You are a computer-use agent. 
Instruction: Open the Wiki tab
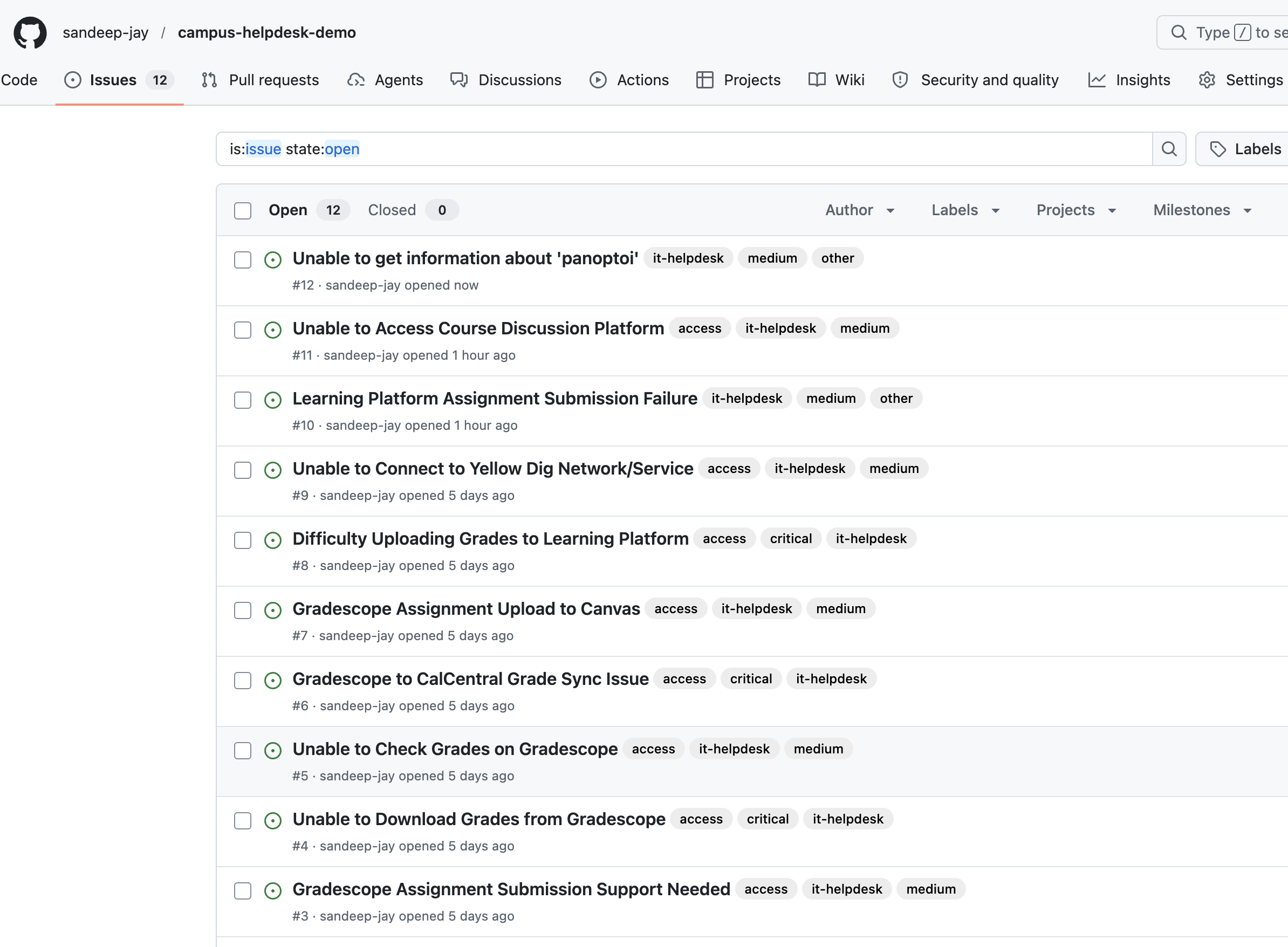tap(837, 80)
